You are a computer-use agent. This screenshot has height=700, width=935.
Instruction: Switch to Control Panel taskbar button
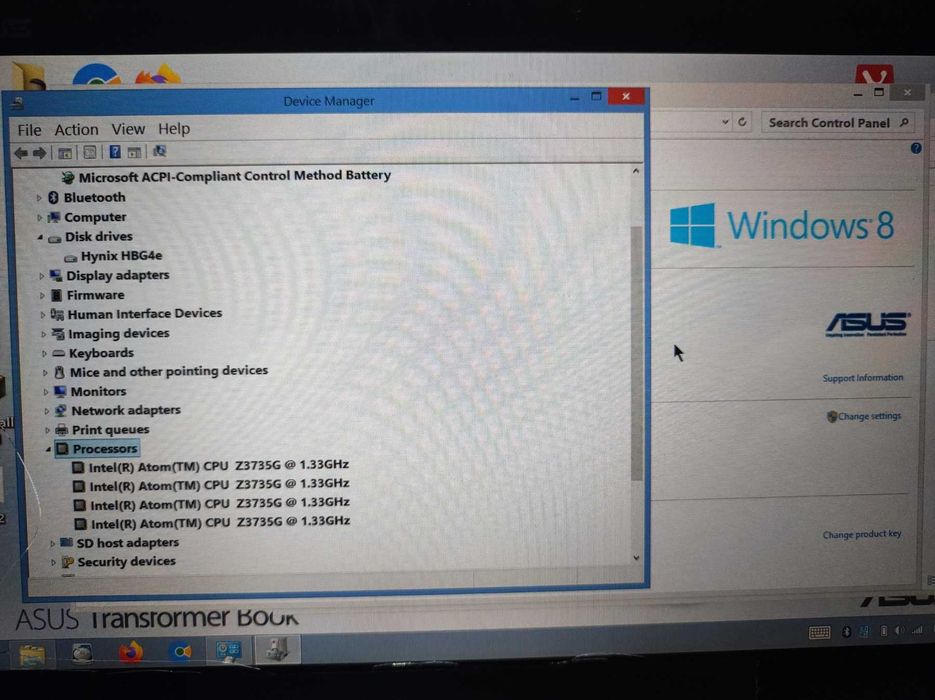(228, 651)
